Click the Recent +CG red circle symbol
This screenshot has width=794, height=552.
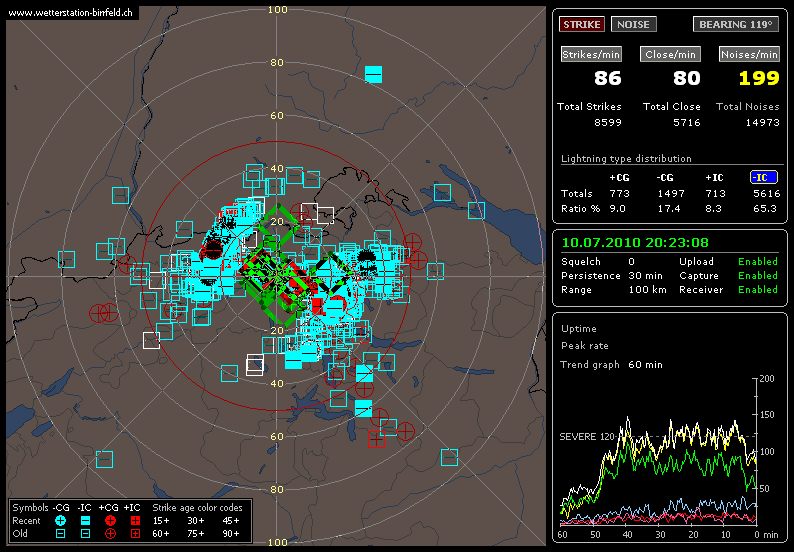coord(110,521)
